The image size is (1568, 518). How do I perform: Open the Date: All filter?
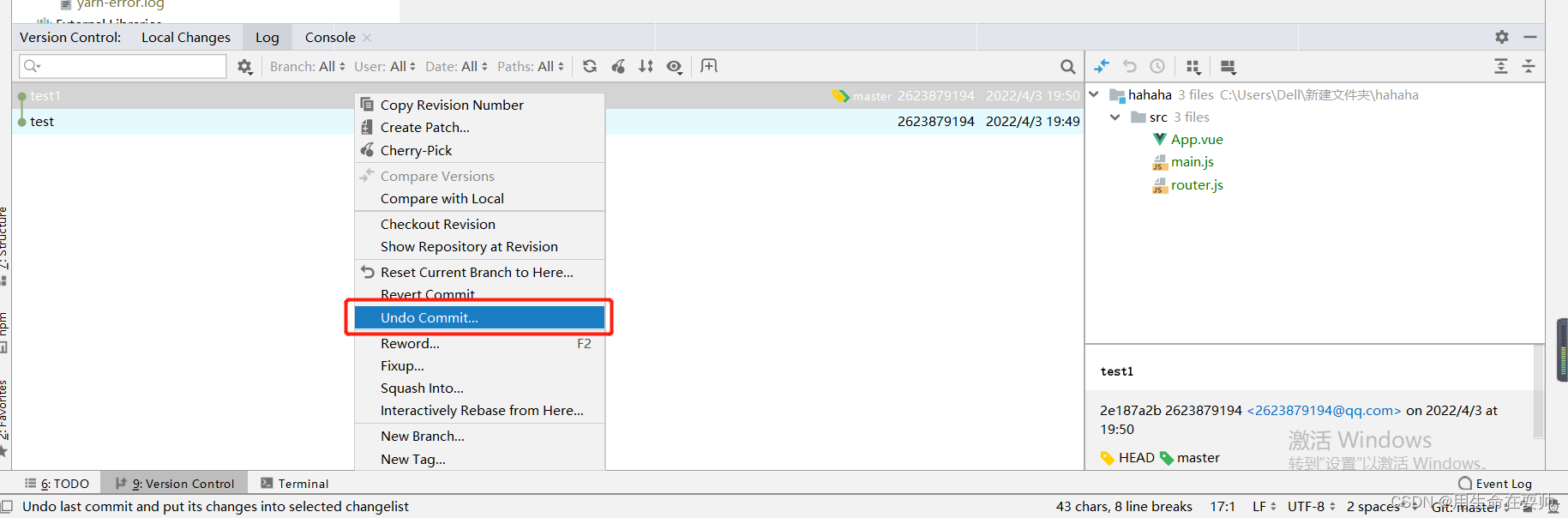click(x=456, y=66)
